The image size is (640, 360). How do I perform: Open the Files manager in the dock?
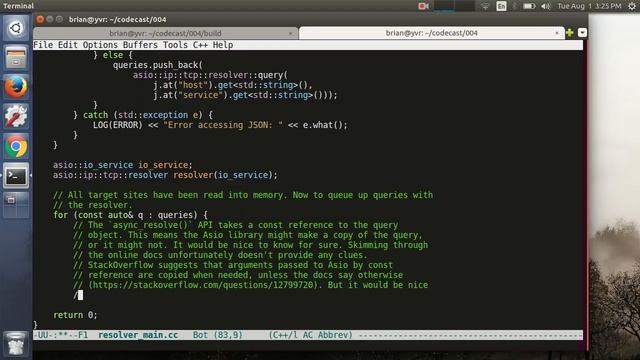[16, 58]
